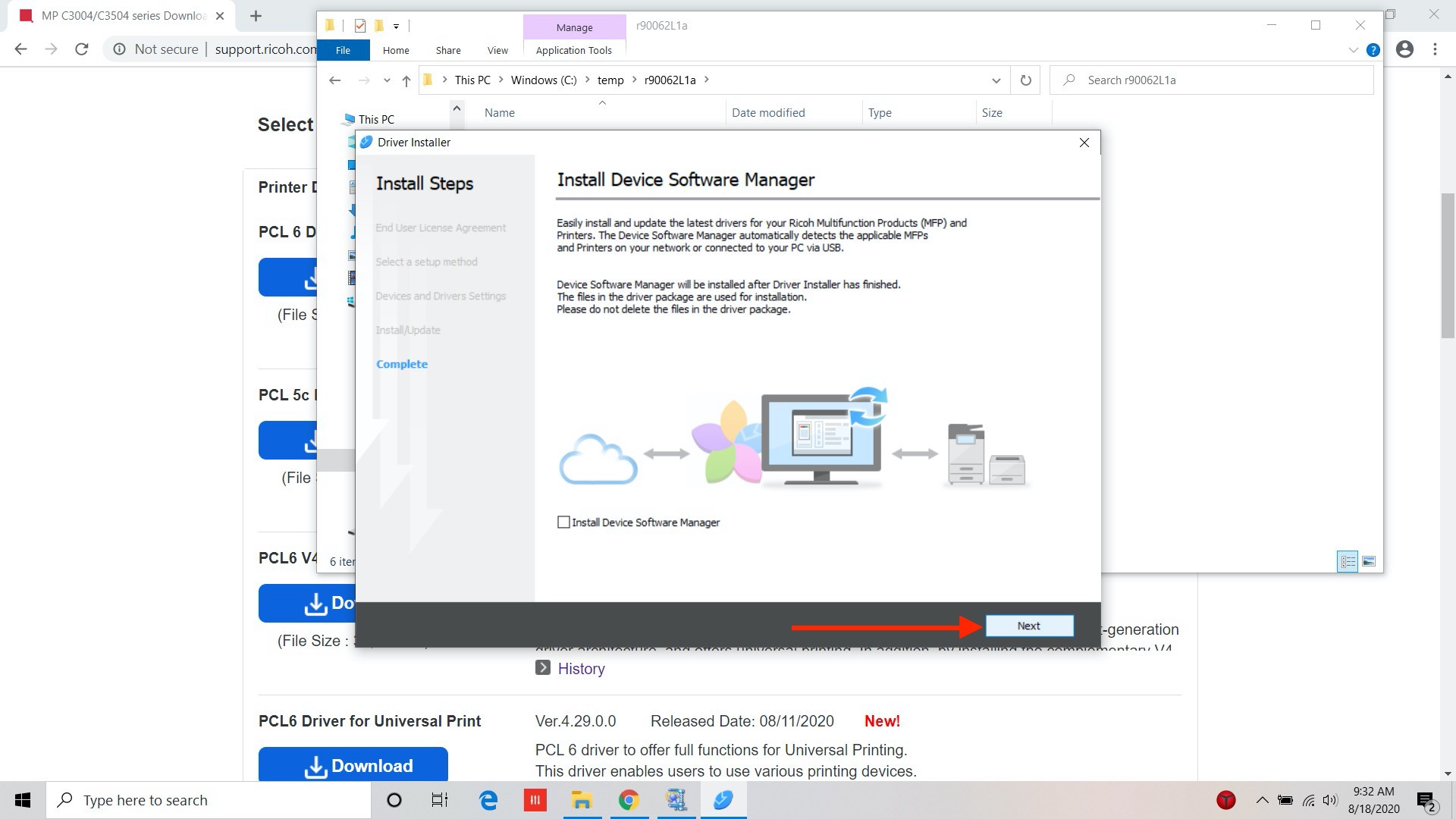
Task: Select This PC in navigation pane
Action: pyautogui.click(x=376, y=120)
